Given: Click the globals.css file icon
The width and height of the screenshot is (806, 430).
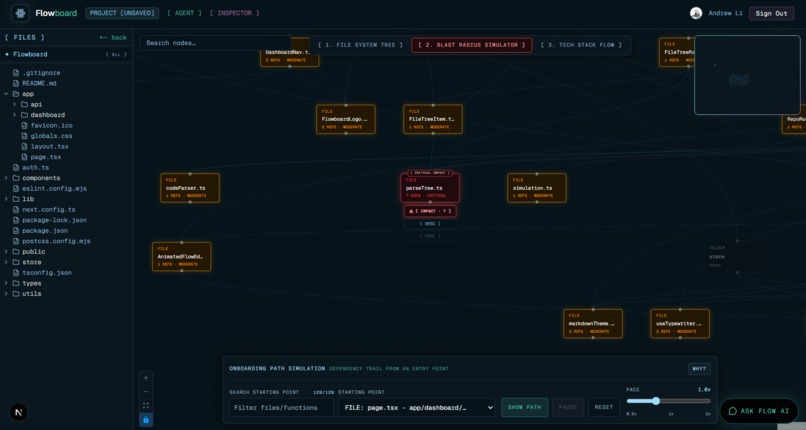Looking at the screenshot, I should coord(24,136).
